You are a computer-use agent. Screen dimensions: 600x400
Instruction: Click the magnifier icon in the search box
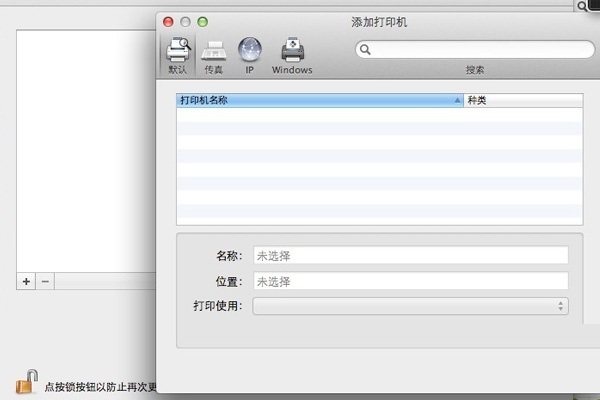coord(367,49)
